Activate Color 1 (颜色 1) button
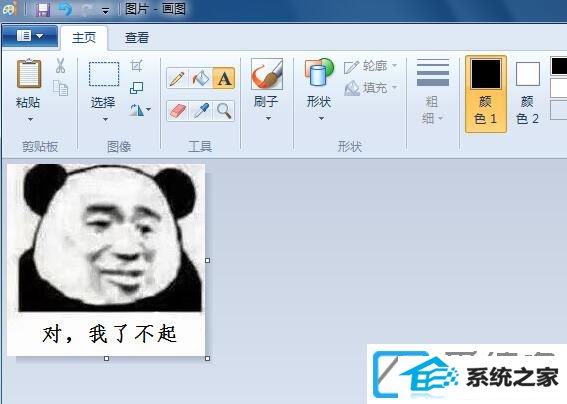Viewport: 567px width, 404px height. tap(486, 94)
